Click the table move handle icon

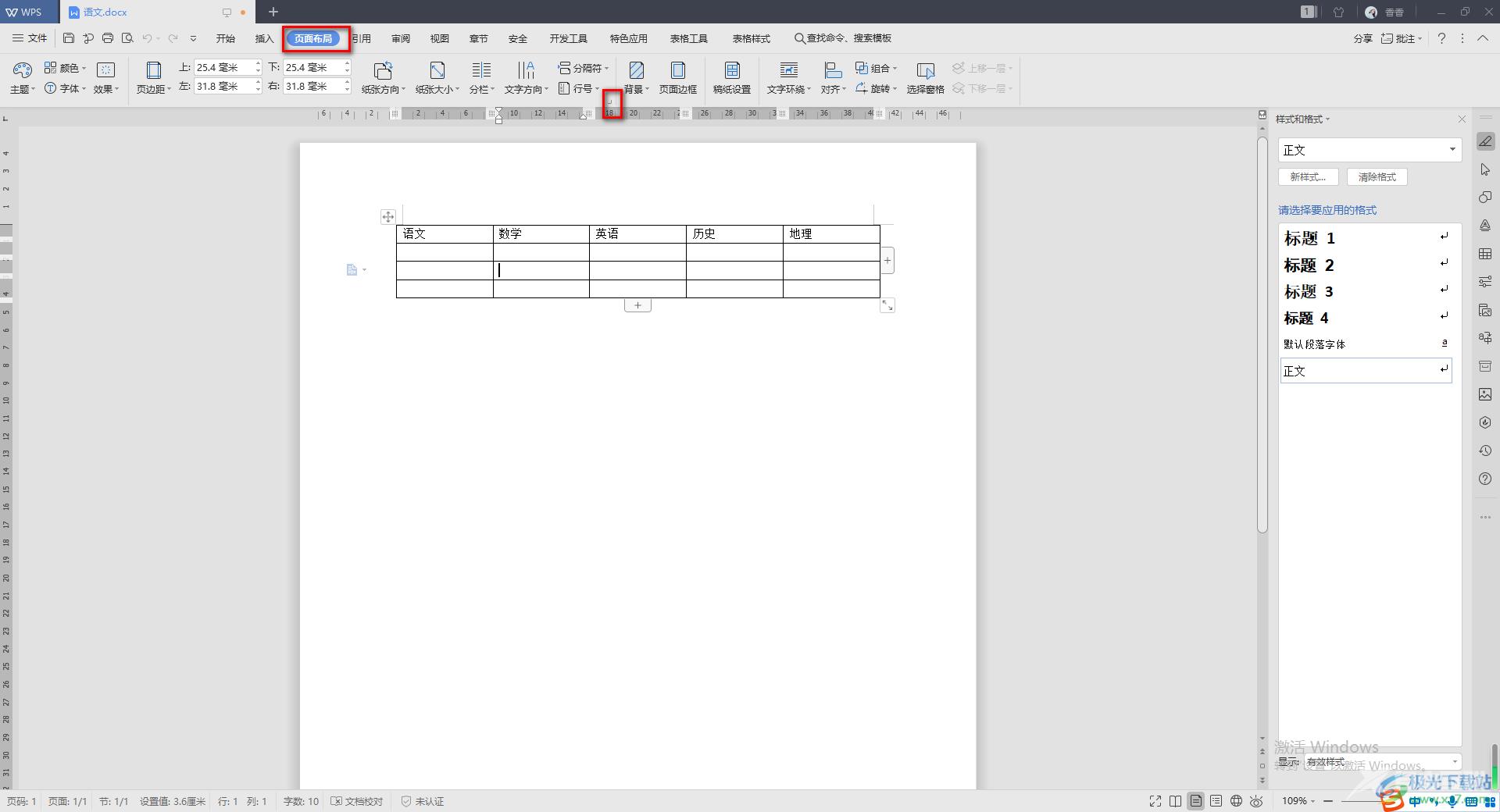point(387,216)
